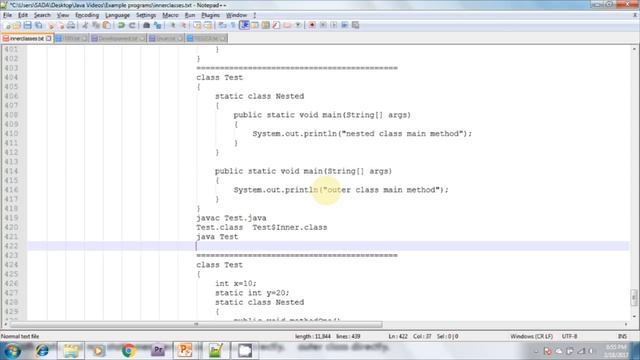Open the View menu
Image resolution: width=640 pixels, height=360 pixels.
62,15
